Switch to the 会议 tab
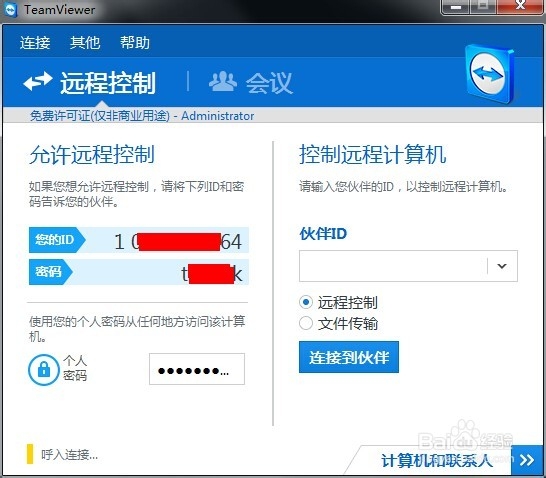This screenshot has width=546, height=478. 269,83
